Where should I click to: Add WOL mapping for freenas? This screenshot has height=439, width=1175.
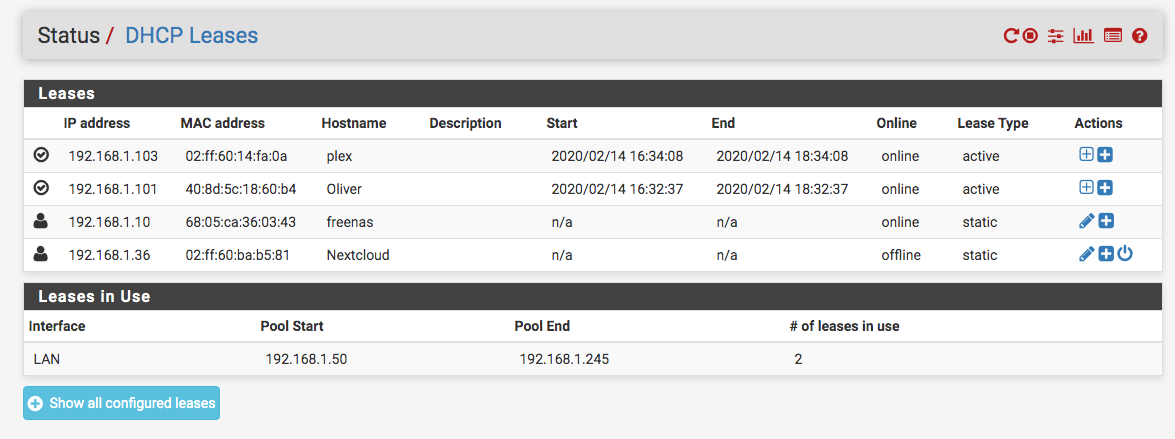pos(1106,221)
